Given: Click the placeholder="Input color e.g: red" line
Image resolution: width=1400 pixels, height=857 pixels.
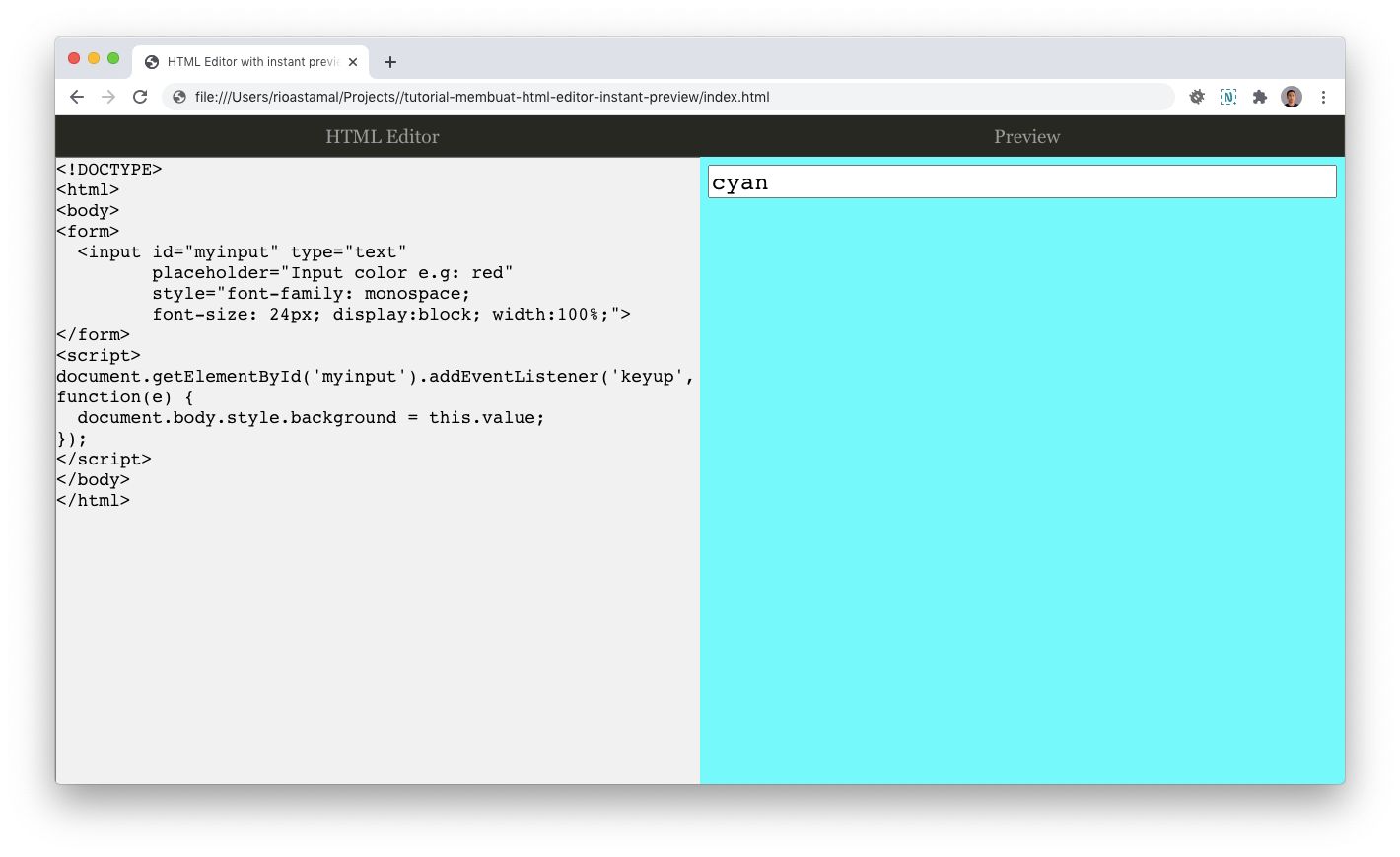Looking at the screenshot, I should click(x=332, y=273).
